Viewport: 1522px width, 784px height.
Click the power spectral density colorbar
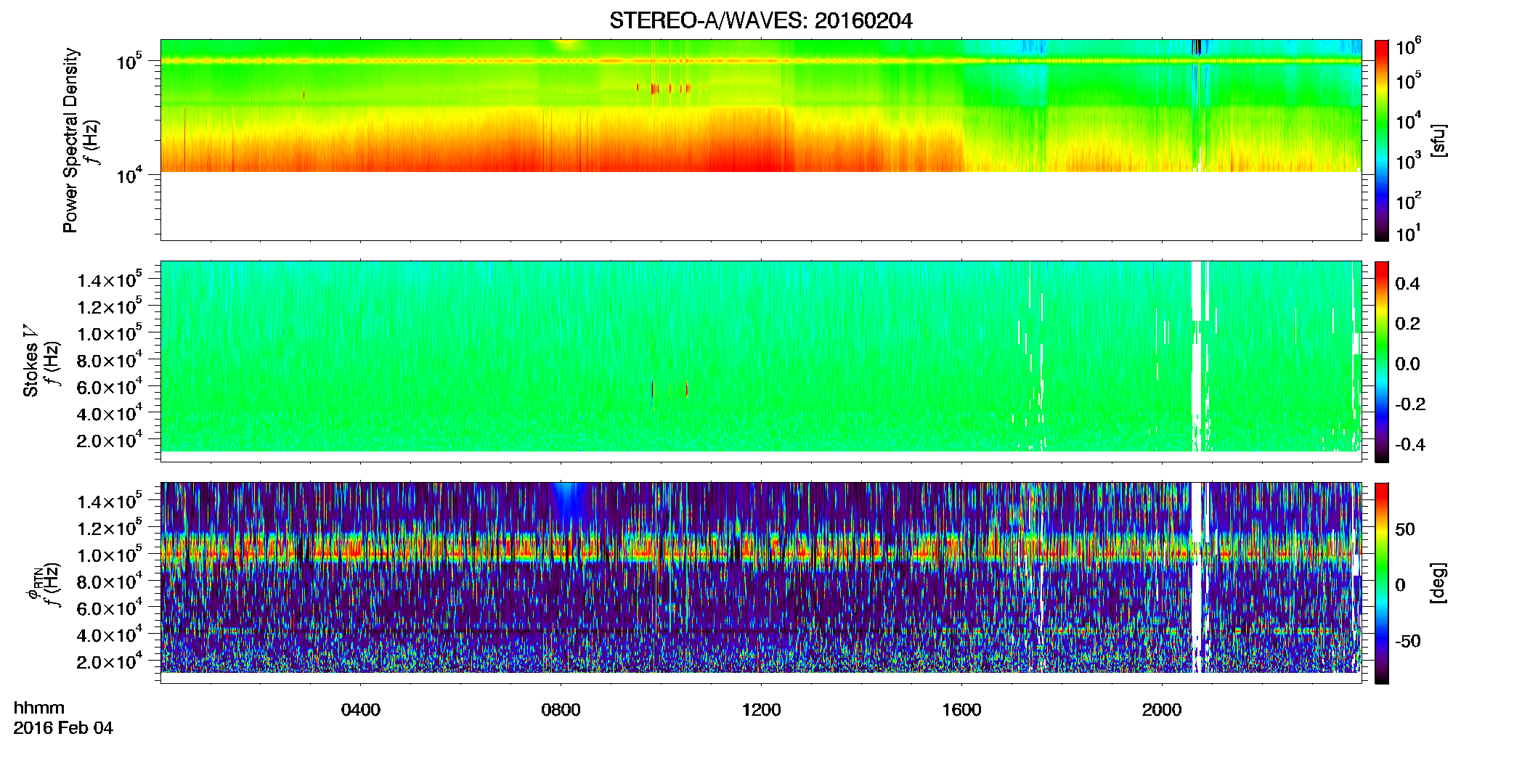(1381, 140)
